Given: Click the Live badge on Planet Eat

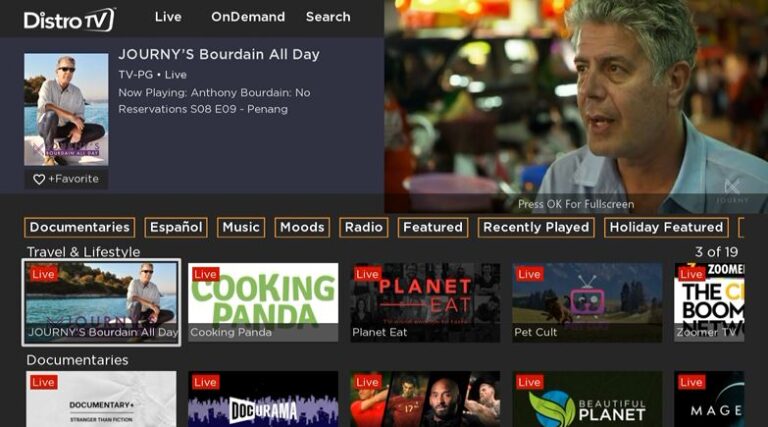Looking at the screenshot, I should [367, 274].
